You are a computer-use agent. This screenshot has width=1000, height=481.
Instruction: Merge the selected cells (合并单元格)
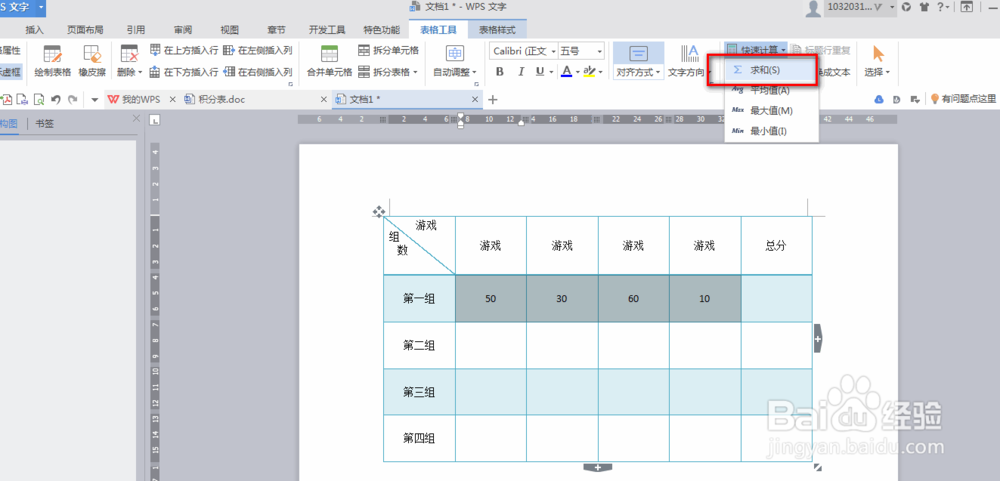329,61
